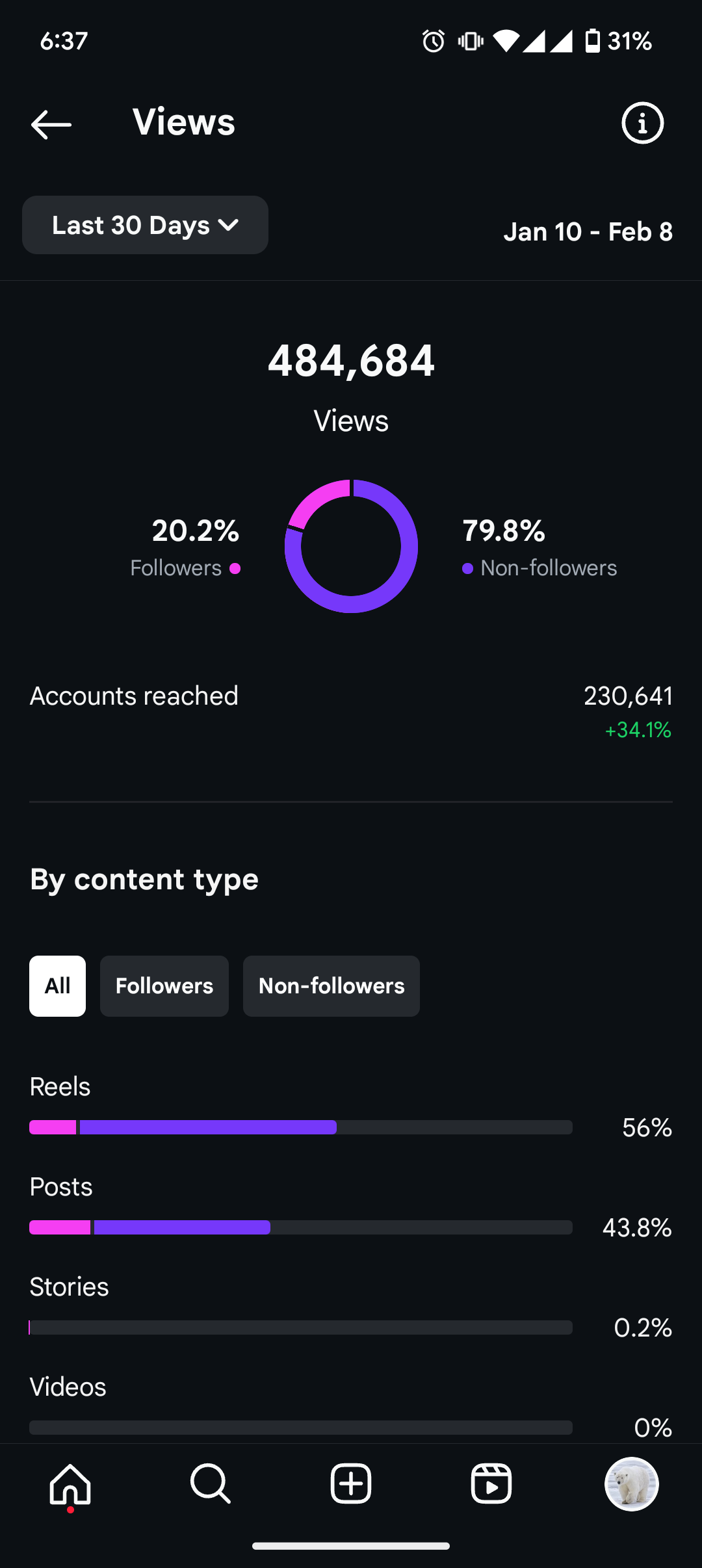Tap the alarm clock status icon
702x1568 pixels.
[x=434, y=41]
